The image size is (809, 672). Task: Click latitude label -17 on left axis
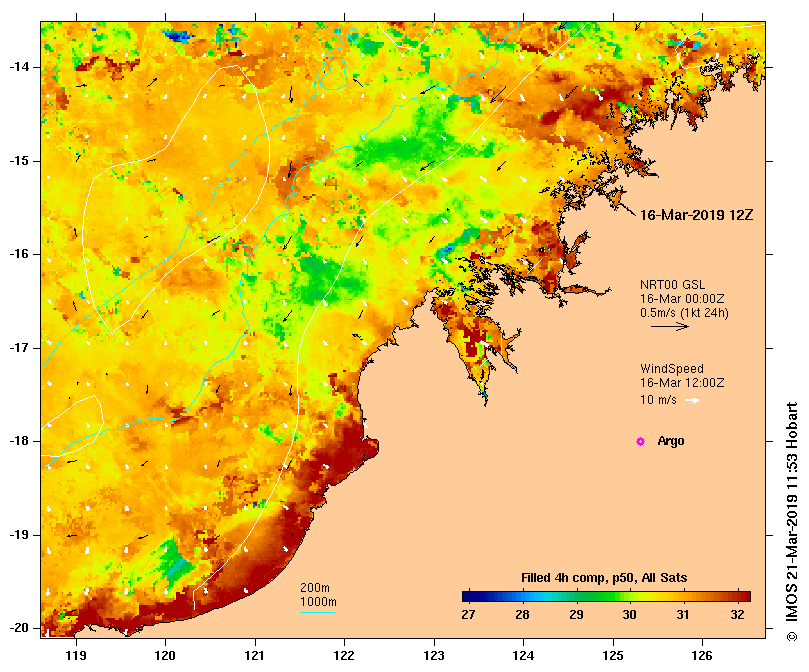pyautogui.click(x=19, y=348)
